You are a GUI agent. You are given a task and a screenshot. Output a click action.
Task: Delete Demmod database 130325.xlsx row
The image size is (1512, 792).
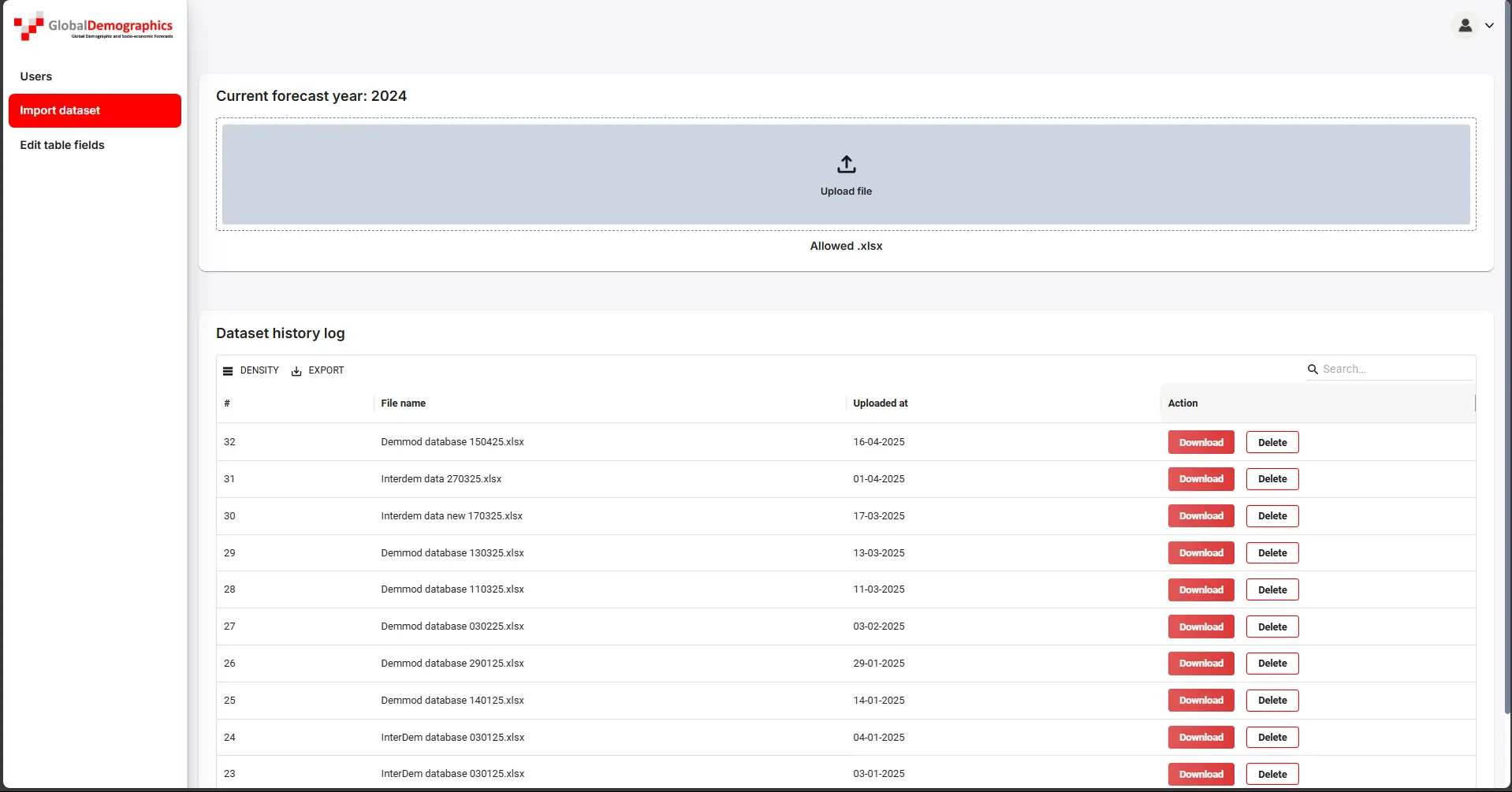[x=1272, y=553]
